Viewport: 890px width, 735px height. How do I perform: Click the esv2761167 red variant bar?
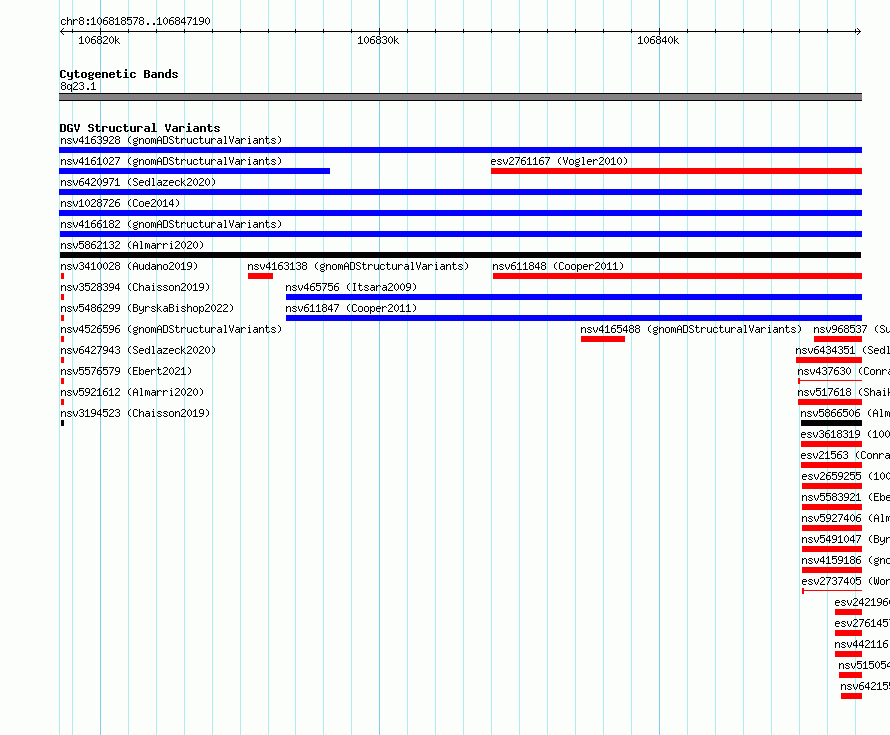[676, 171]
